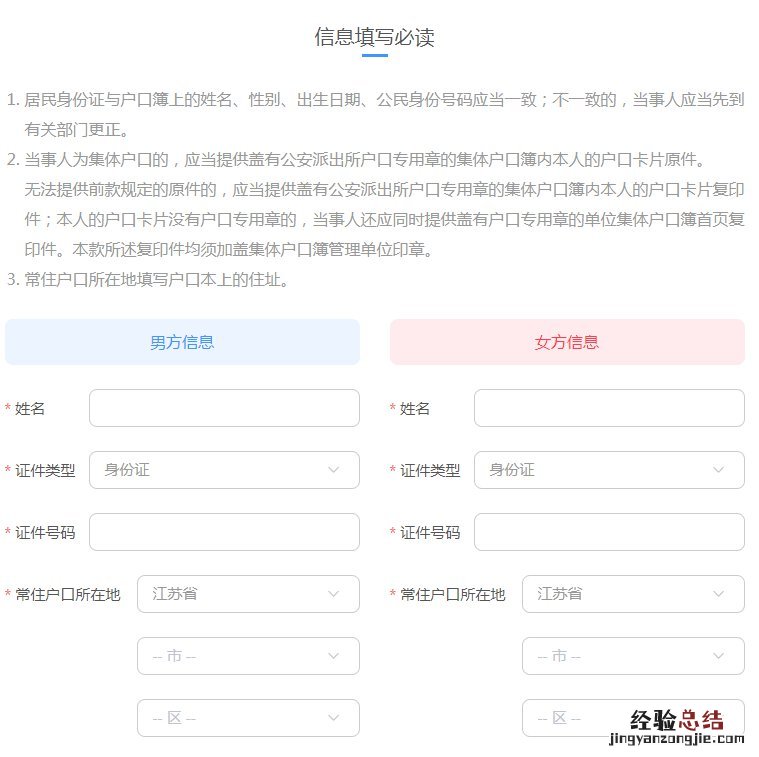Open female ID type dropdown showing 身份证
The image size is (759, 757).
coord(609,470)
